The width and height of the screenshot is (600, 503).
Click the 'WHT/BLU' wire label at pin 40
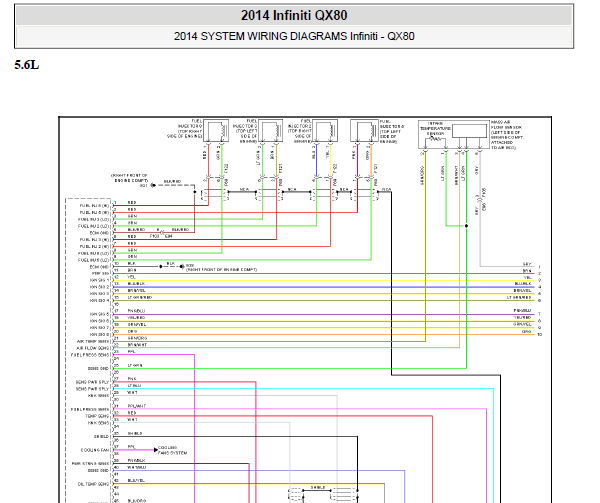pos(137,467)
